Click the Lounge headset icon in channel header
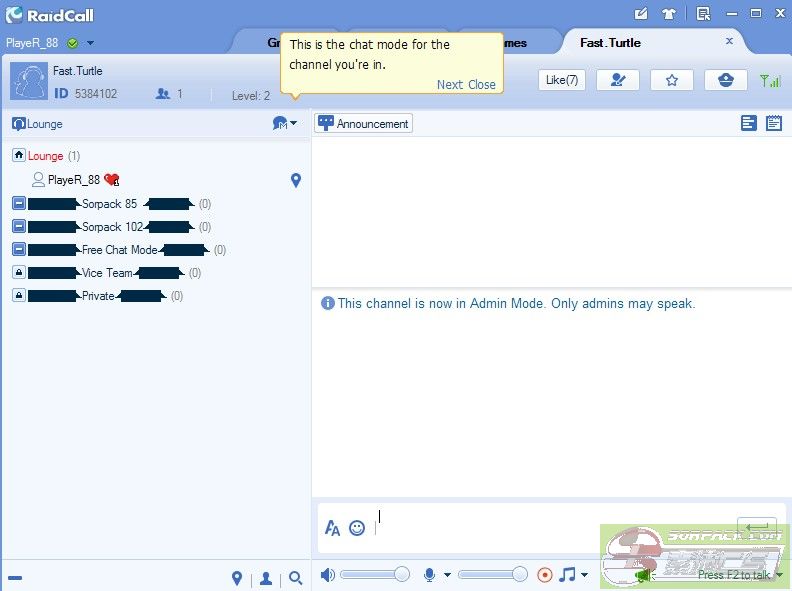The image size is (792, 591). point(19,124)
